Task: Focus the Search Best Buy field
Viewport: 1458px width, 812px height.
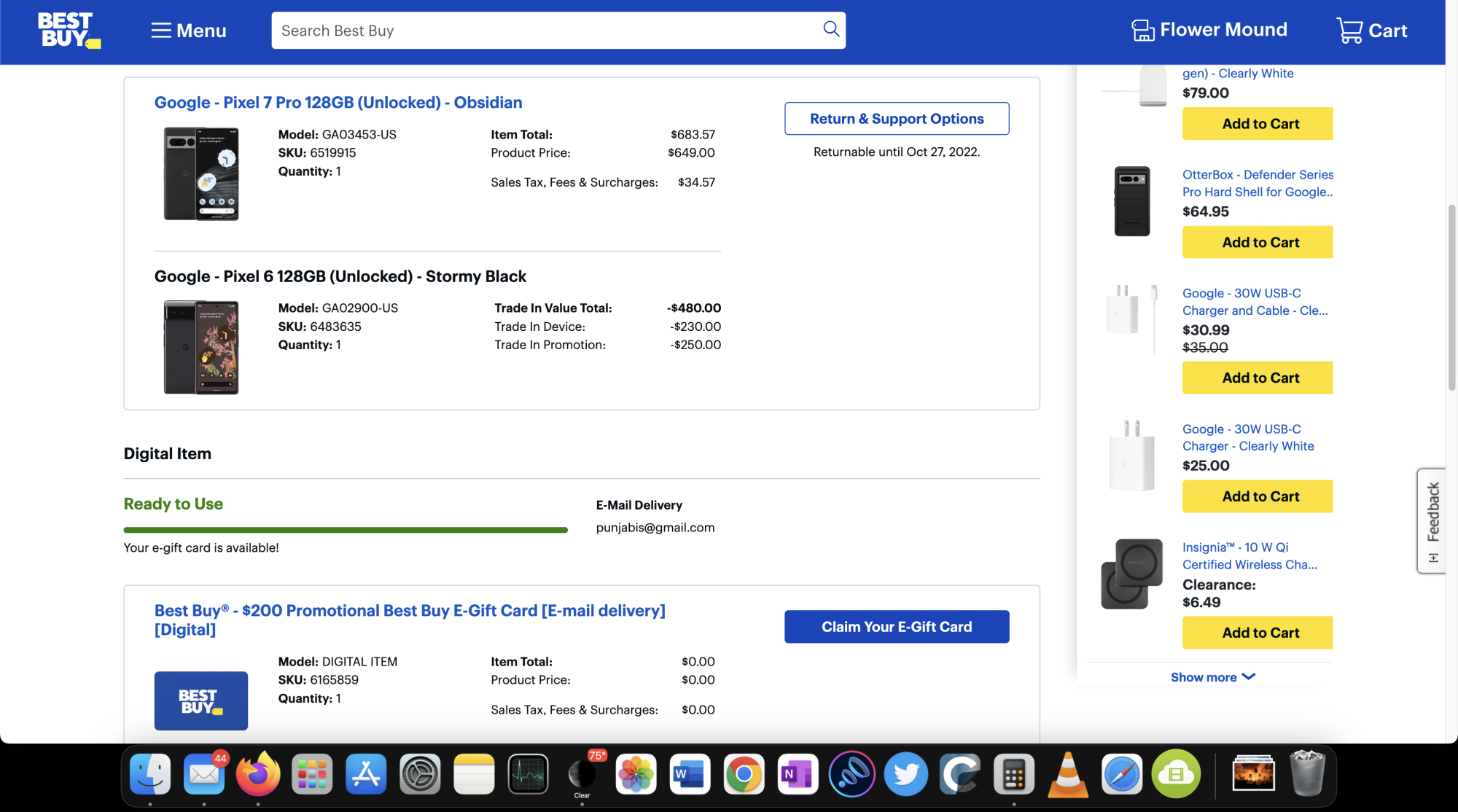Action: coord(547,31)
